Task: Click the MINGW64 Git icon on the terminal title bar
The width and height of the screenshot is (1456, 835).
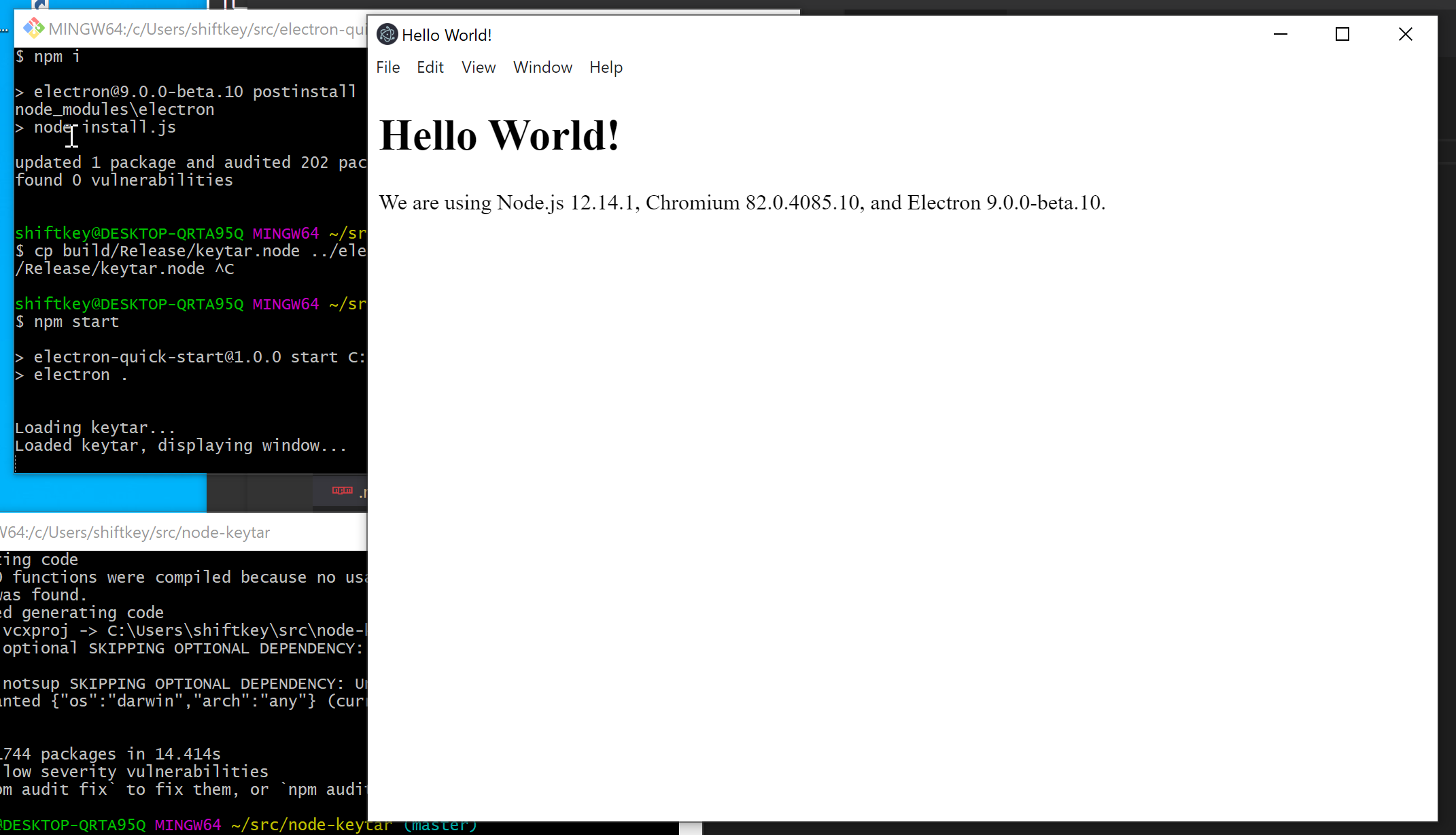Action: pos(33,28)
